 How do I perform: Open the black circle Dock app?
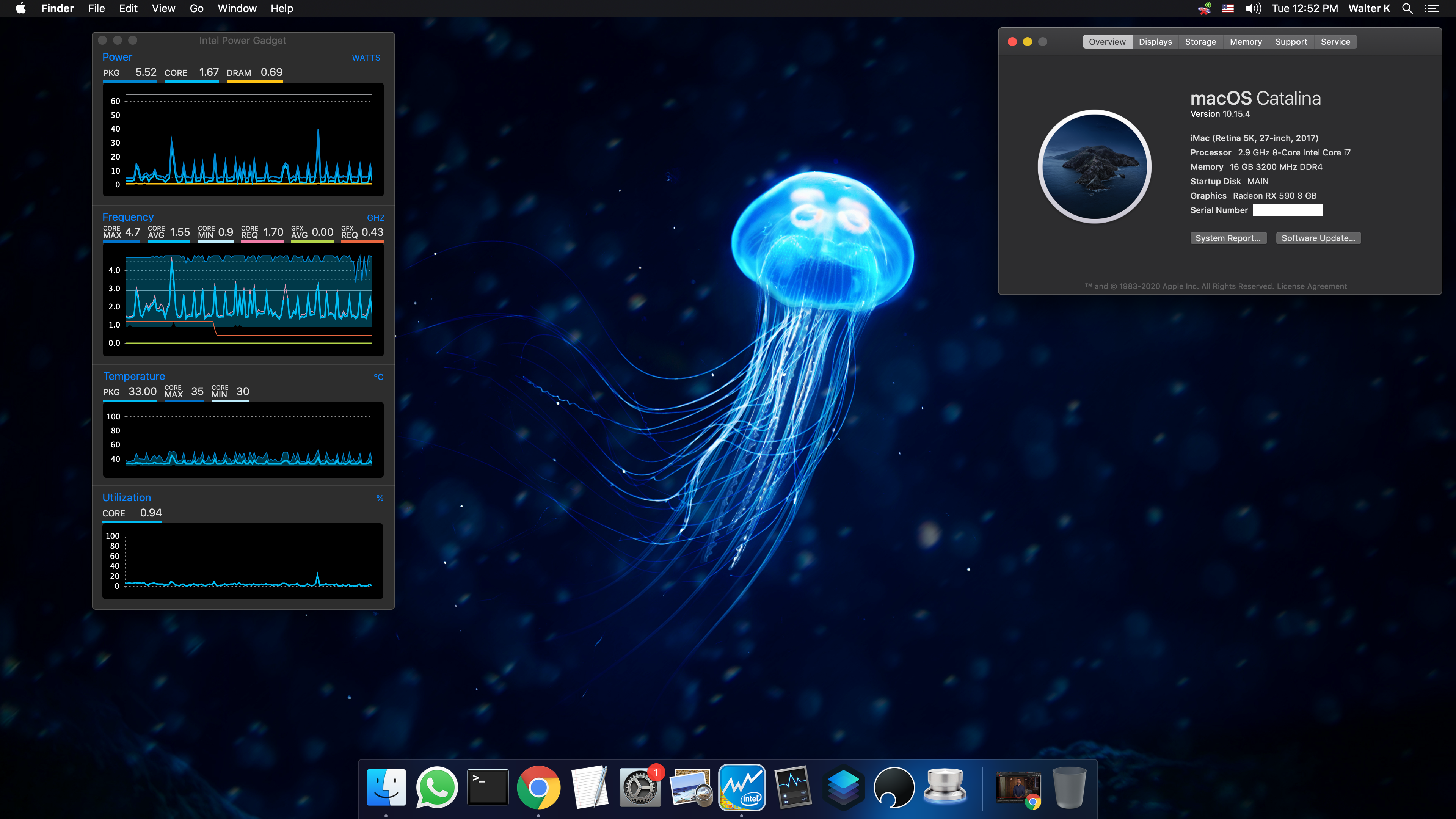coord(894,788)
